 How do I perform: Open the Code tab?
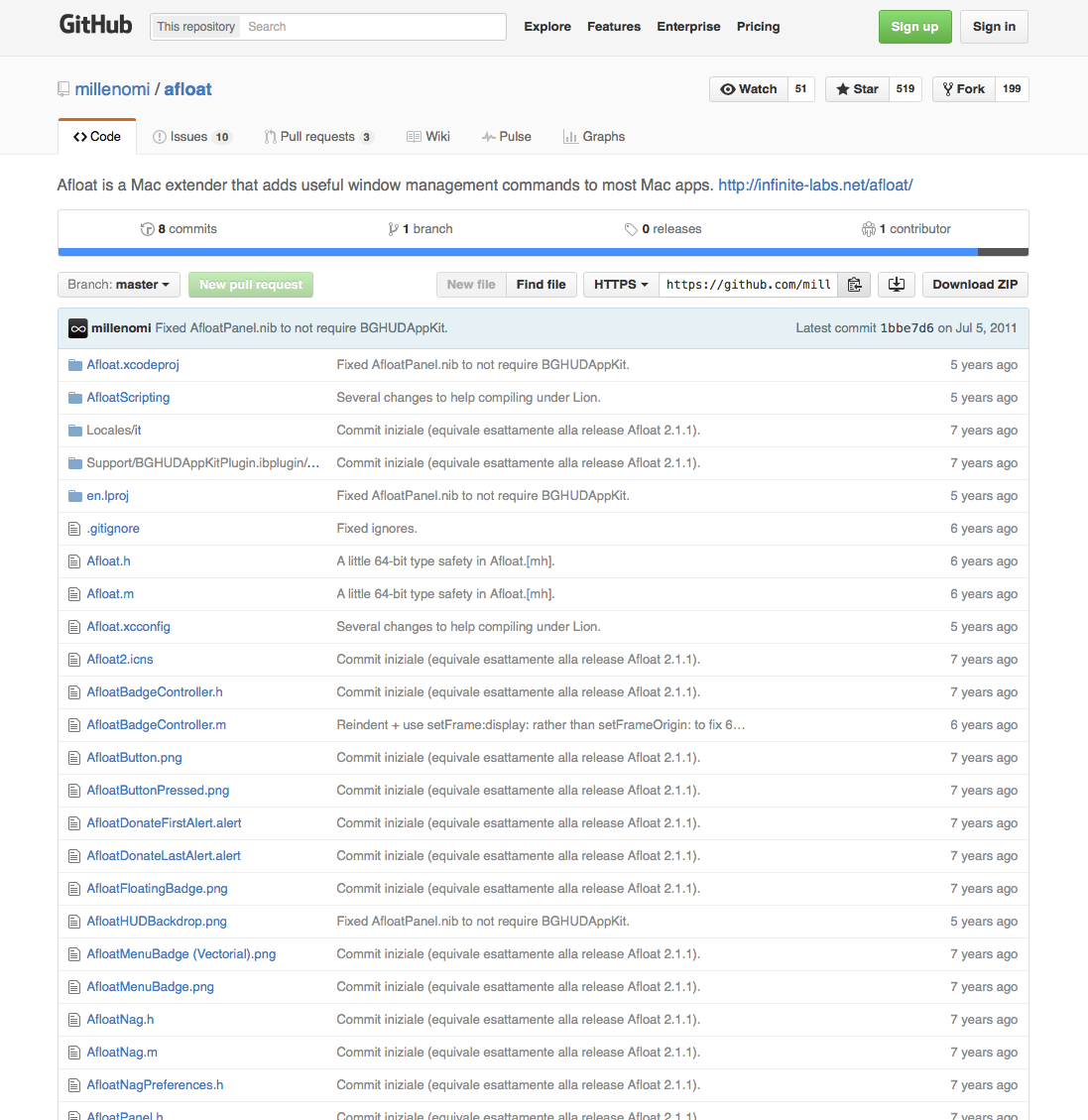tap(97, 137)
